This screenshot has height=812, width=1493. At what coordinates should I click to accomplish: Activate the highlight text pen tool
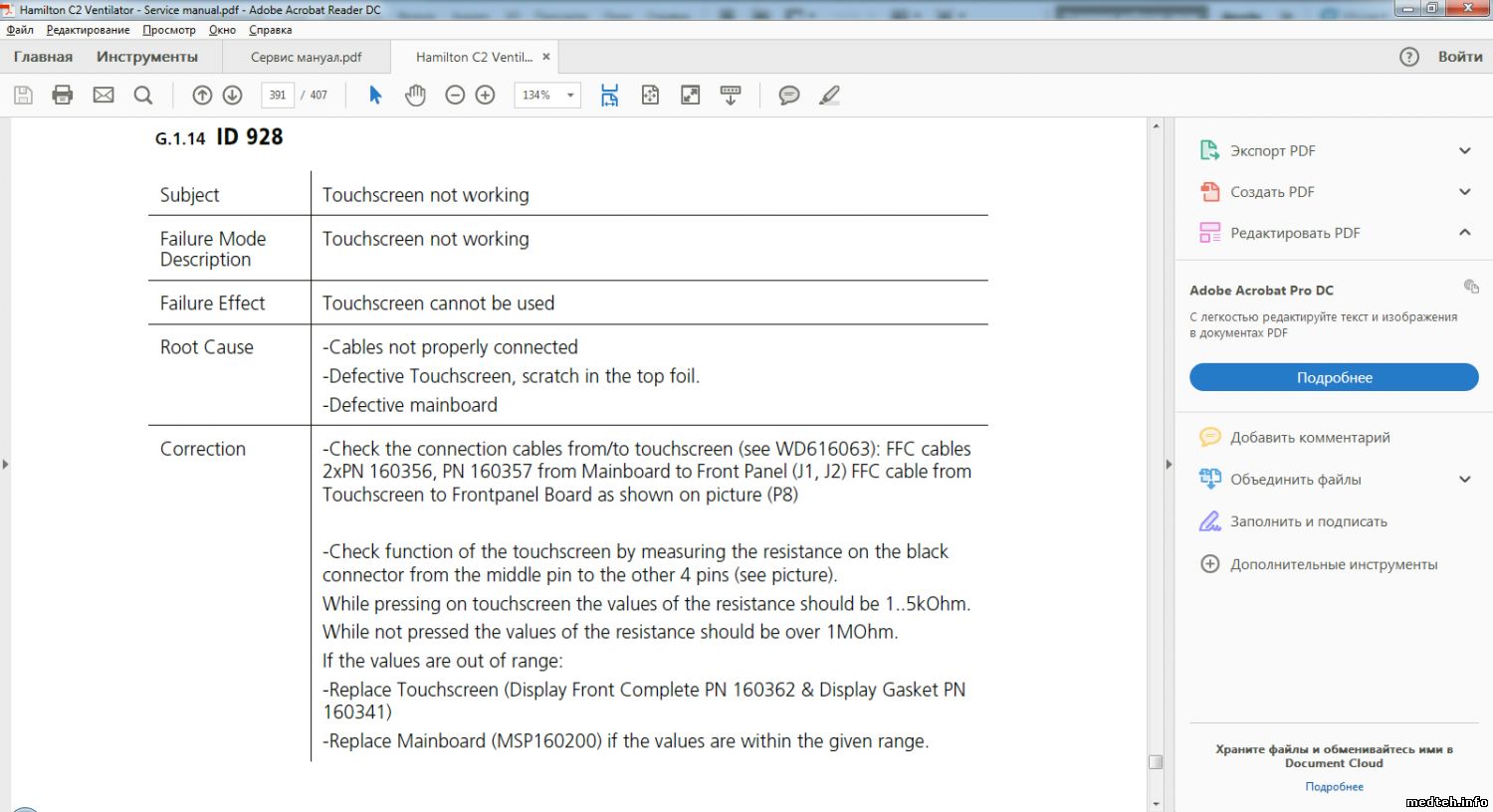(829, 95)
